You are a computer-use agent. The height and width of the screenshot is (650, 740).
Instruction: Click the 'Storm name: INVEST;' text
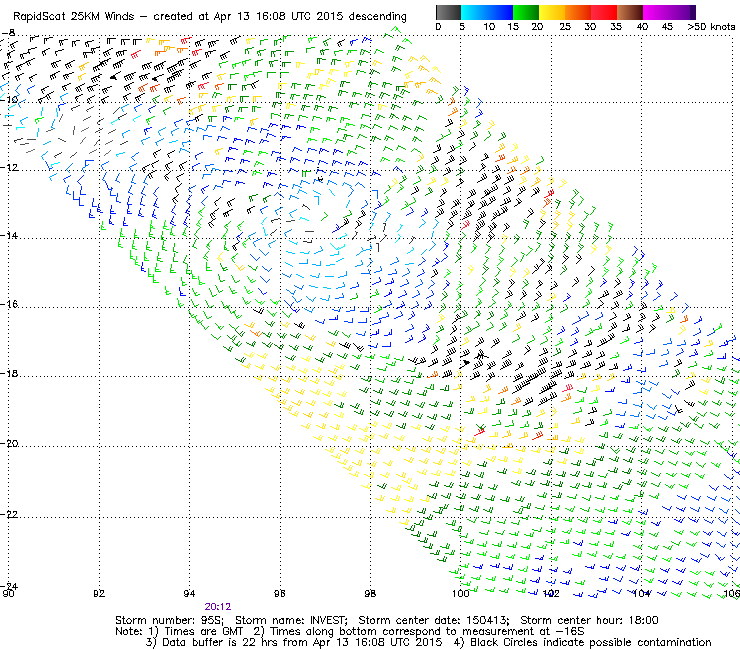[x=291, y=620]
